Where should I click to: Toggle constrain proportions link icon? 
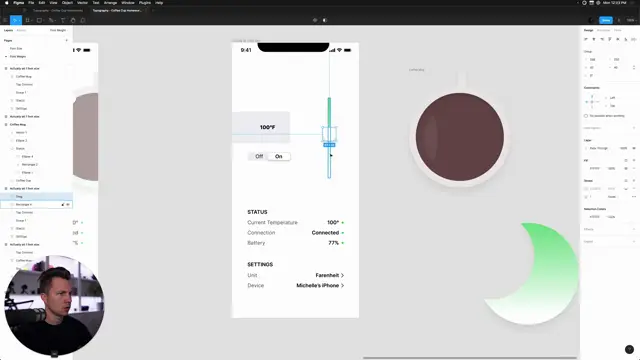[x=634, y=67]
